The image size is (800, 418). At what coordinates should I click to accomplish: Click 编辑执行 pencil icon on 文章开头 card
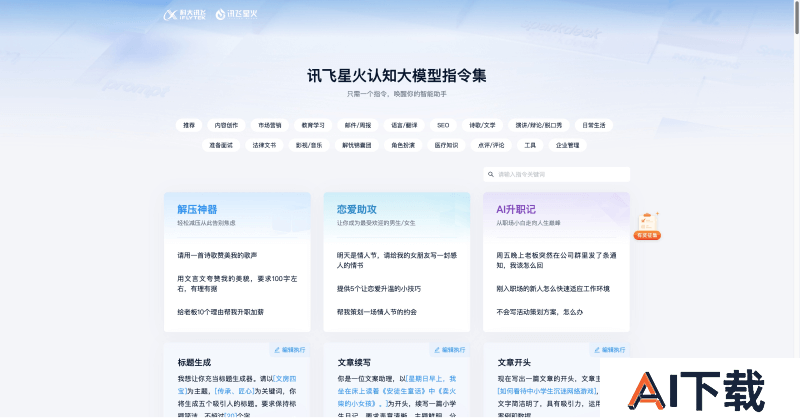[x=597, y=350]
